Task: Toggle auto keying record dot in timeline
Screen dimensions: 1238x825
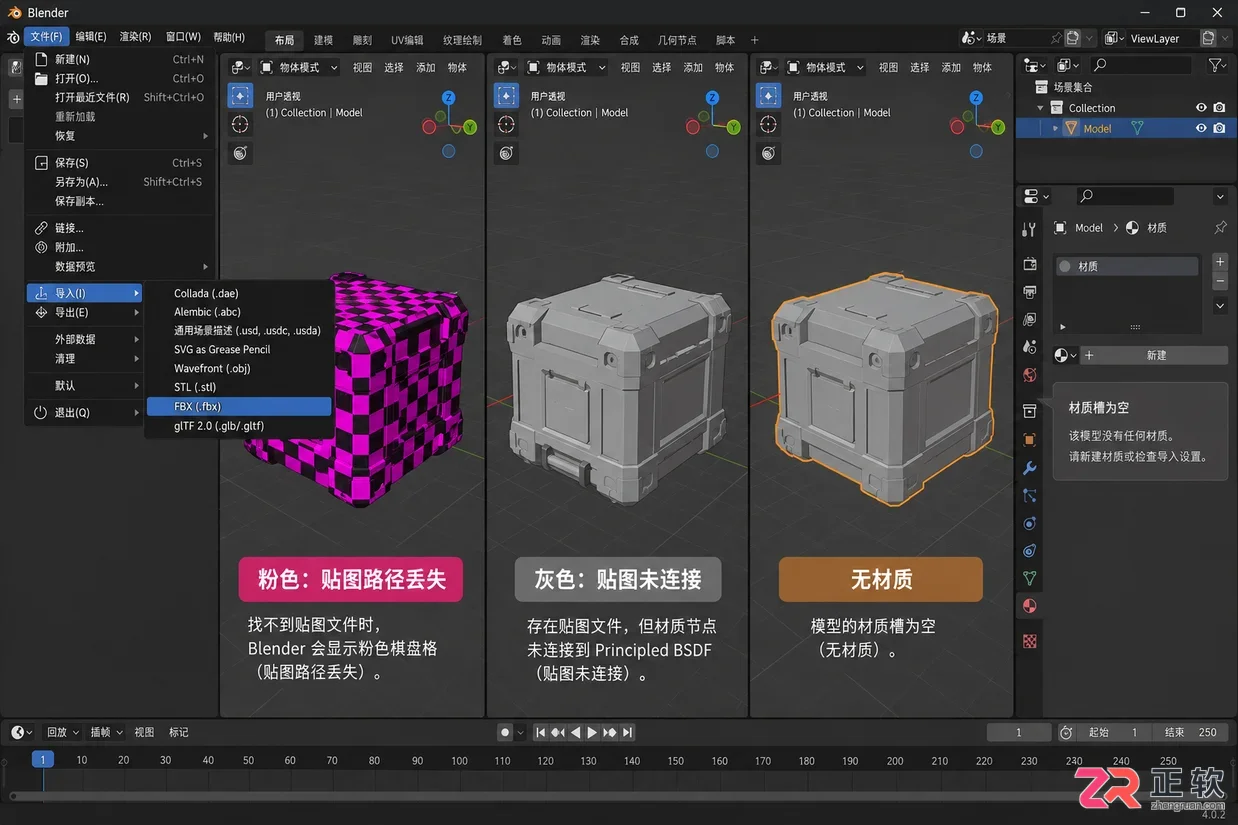Action: pos(505,732)
